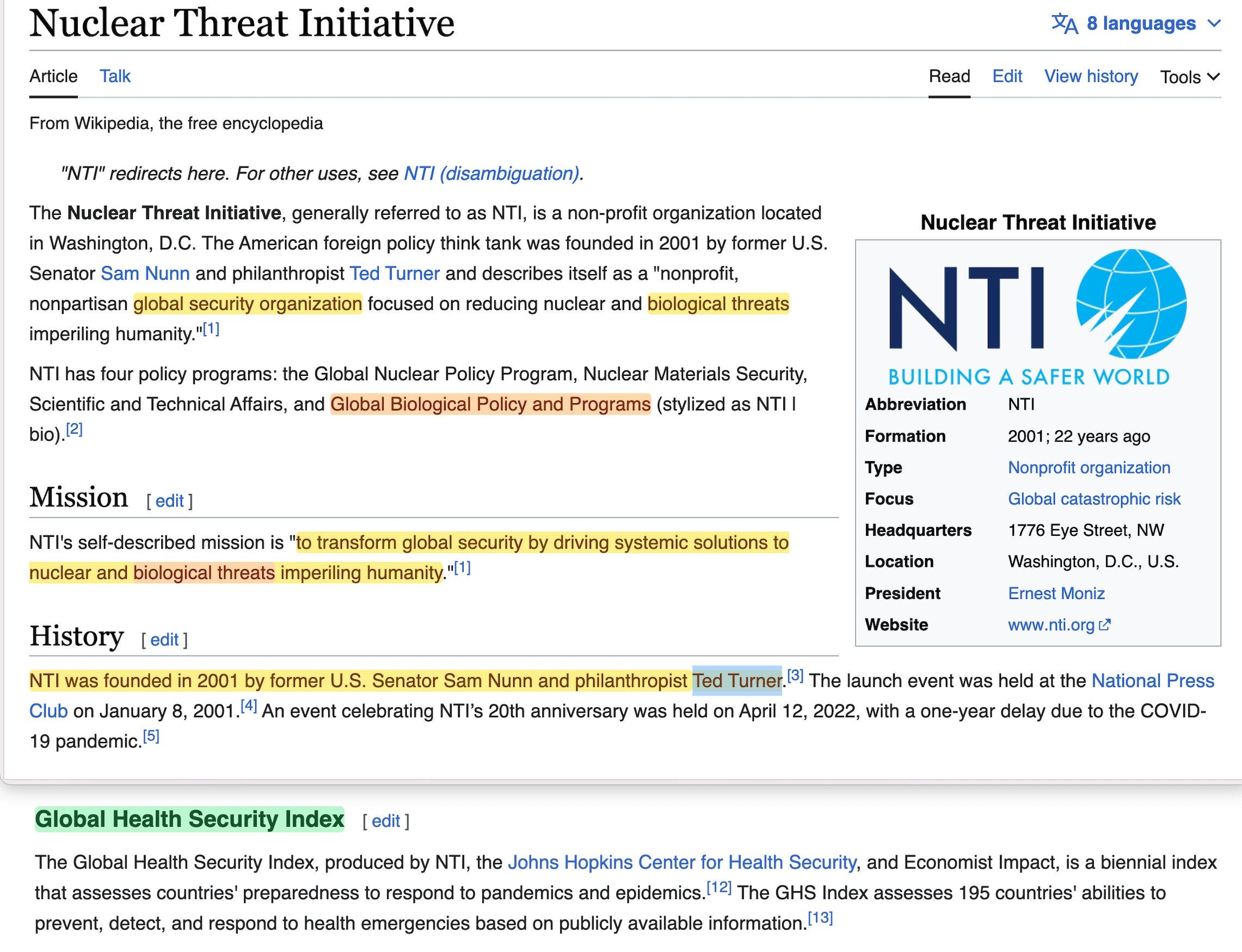Click the 'Nuclear Threat Initiative' page title
This screenshot has height=952, width=1242.
[x=242, y=24]
